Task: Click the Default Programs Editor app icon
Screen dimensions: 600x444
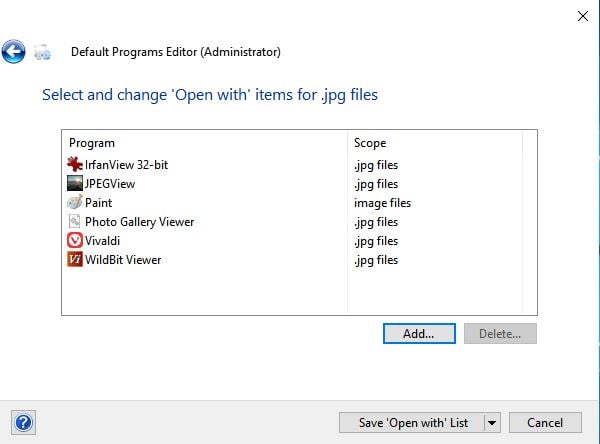Action: pos(42,52)
